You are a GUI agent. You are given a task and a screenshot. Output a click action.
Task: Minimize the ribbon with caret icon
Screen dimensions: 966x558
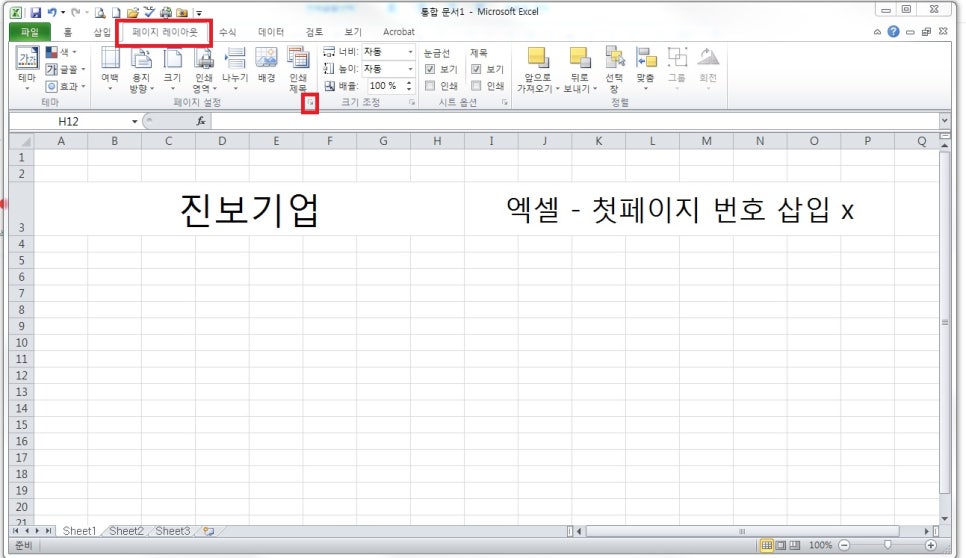click(x=877, y=32)
